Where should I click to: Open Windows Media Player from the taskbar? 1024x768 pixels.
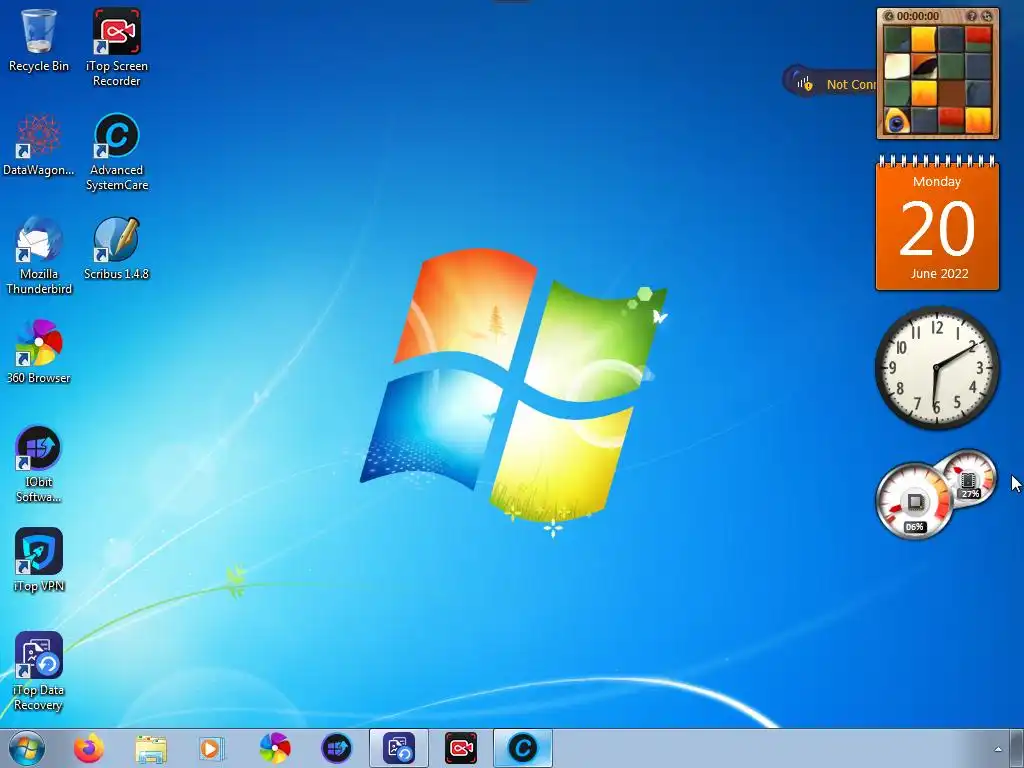point(212,748)
